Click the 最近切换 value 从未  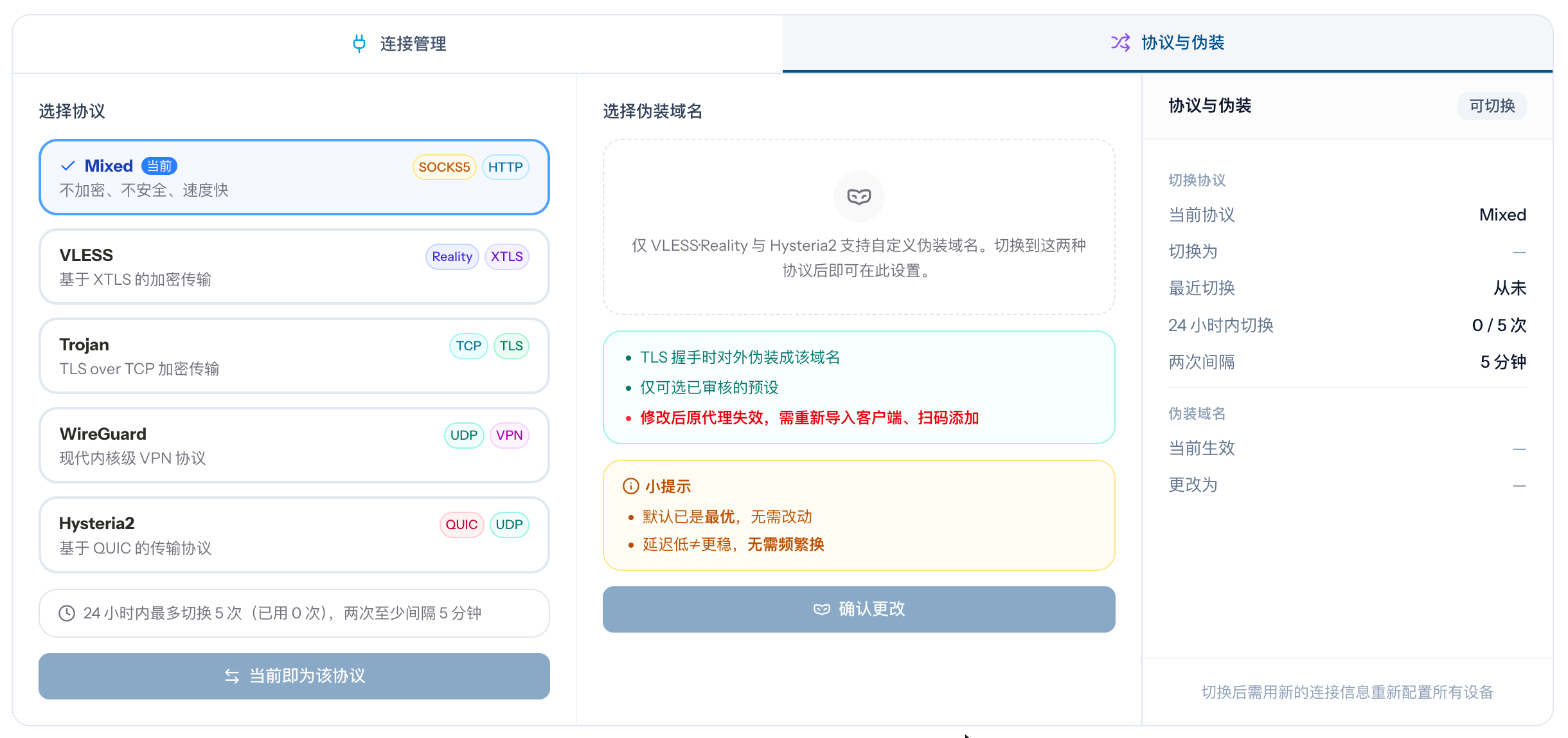coord(1510,288)
